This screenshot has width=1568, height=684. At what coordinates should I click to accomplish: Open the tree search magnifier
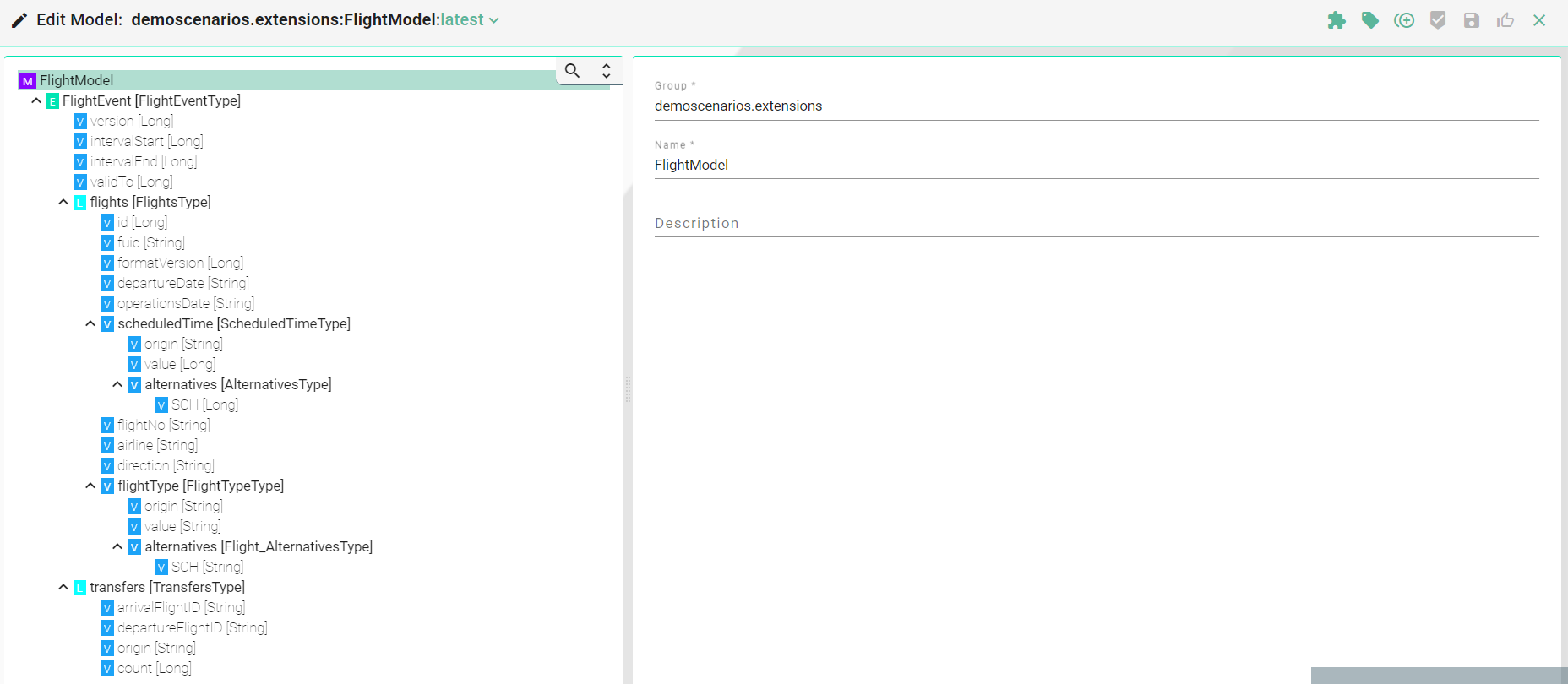coord(572,71)
